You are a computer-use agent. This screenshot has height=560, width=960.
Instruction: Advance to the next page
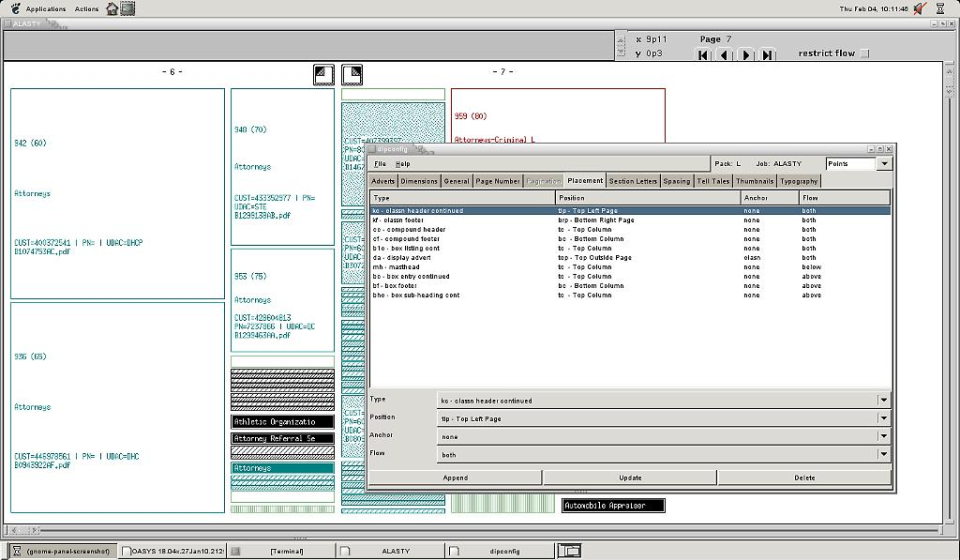tap(746, 55)
